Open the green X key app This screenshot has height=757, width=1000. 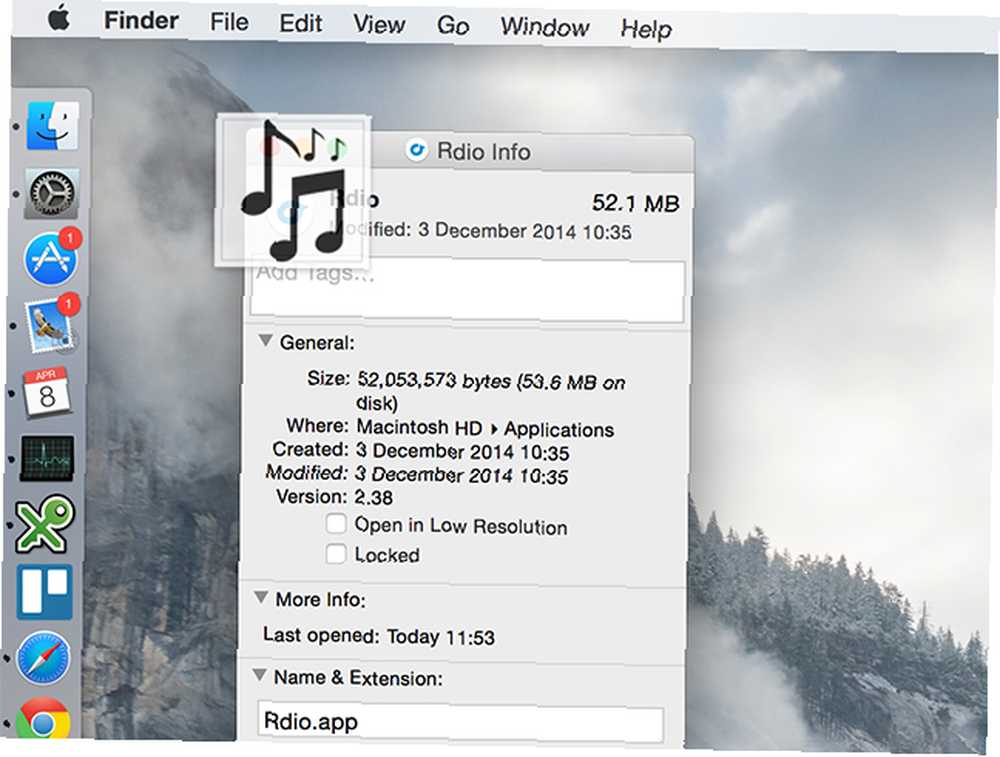[45, 524]
